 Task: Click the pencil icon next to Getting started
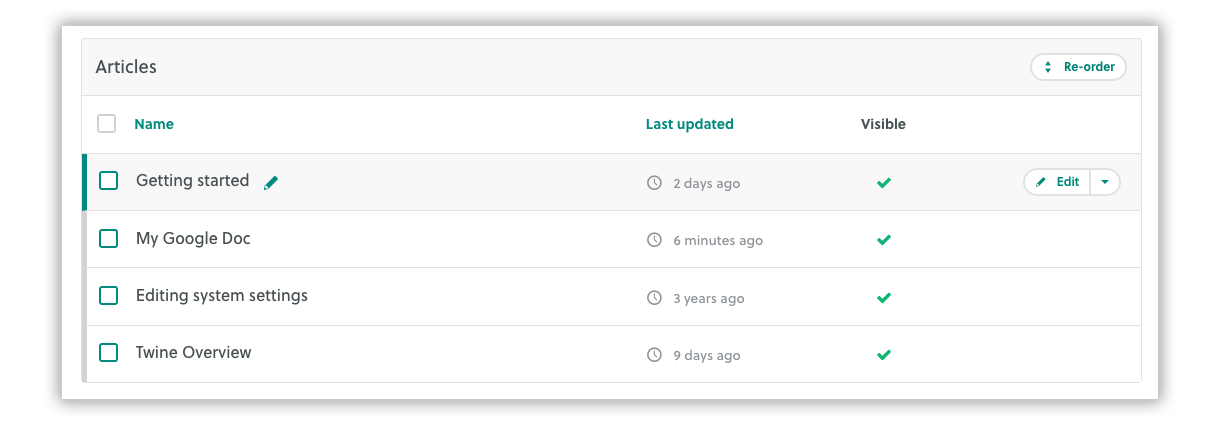coord(271,183)
